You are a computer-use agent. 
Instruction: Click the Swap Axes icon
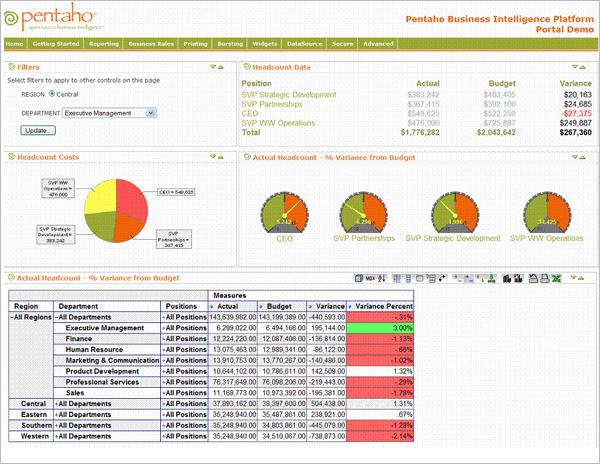click(442, 279)
